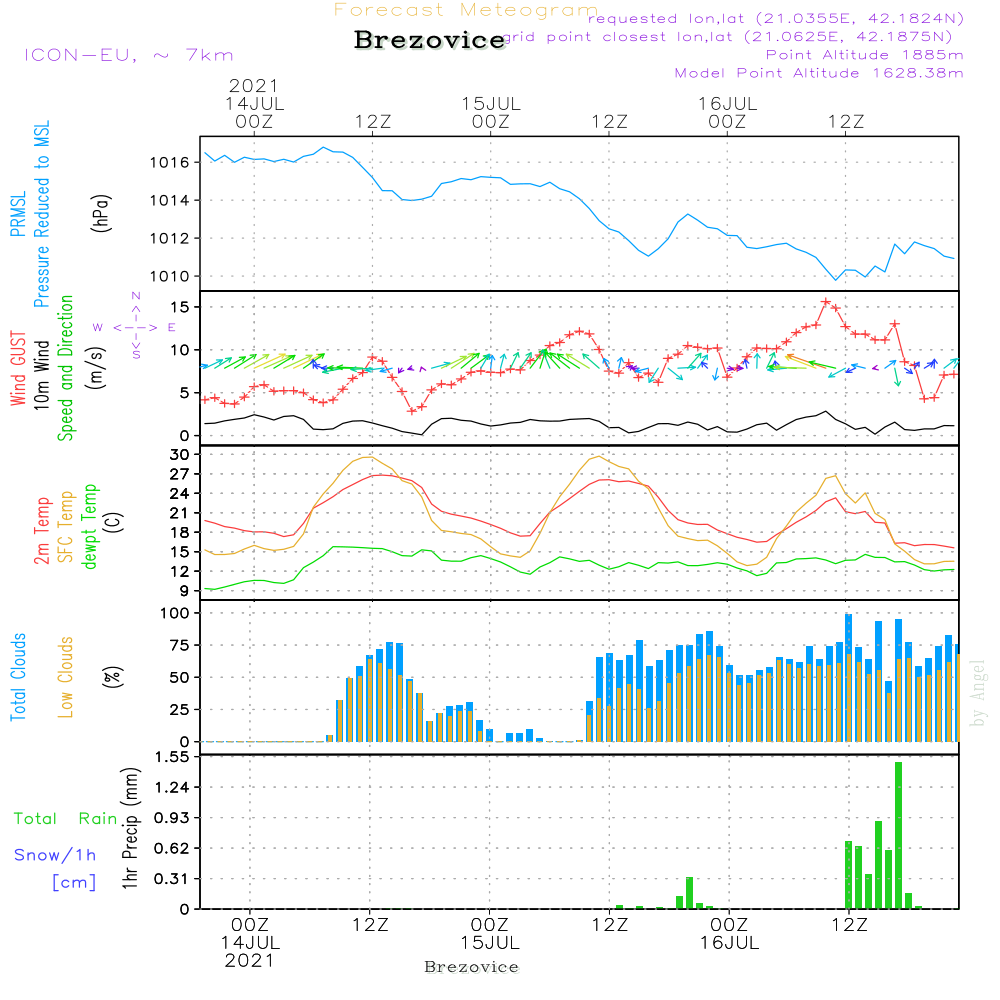Click the '16JUL' date on the top axis
This screenshot has width=1000, height=1000.
tap(727, 104)
